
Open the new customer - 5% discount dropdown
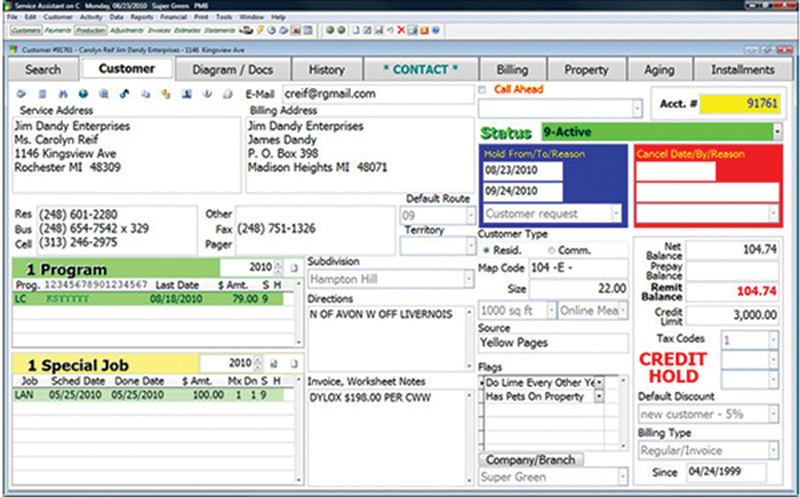pyautogui.click(x=774, y=414)
